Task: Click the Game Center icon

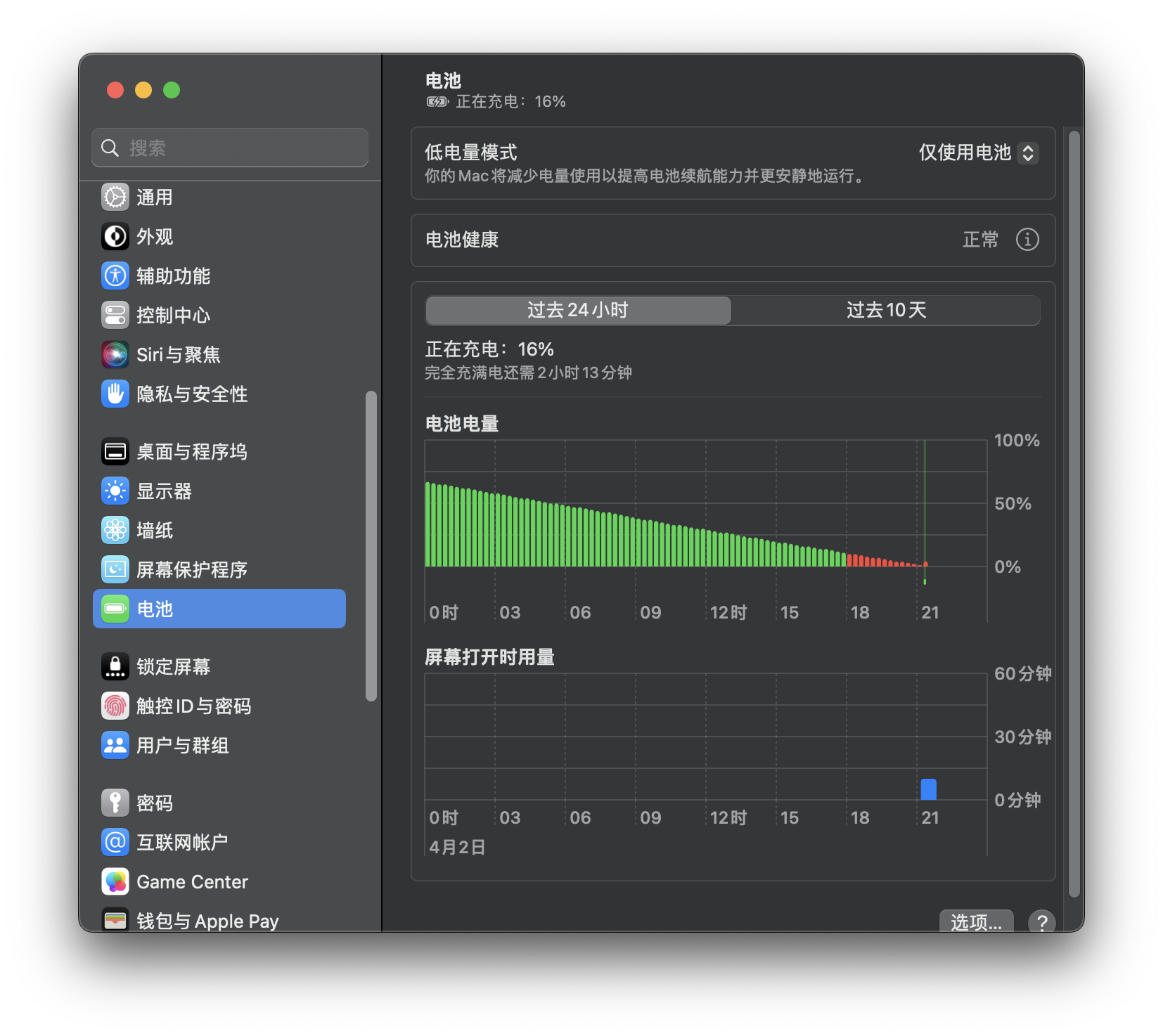Action: point(115,882)
